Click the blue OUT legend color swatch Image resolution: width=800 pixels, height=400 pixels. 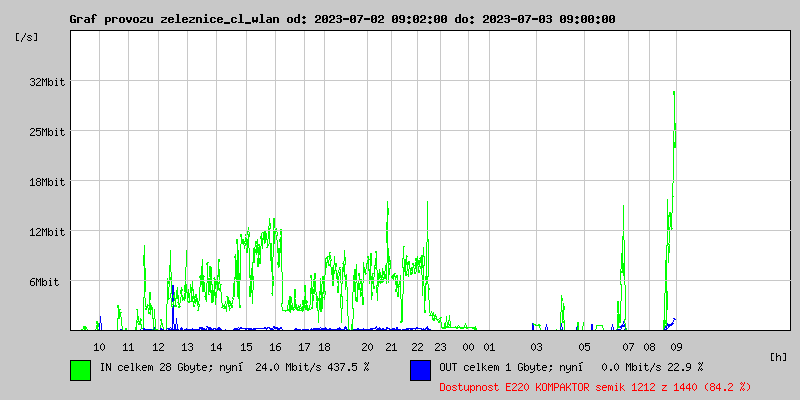pos(420,370)
